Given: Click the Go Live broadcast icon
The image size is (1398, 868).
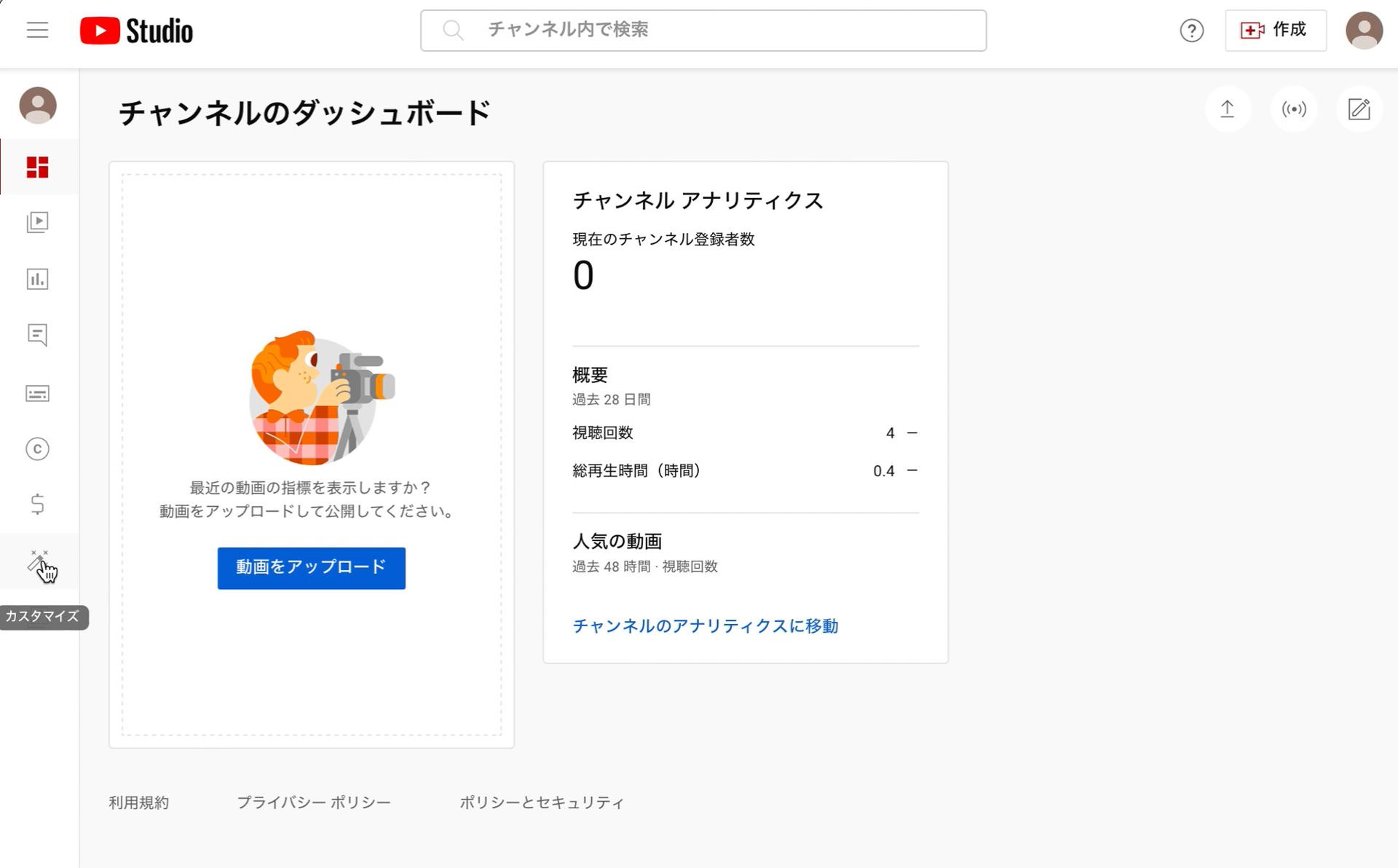Looking at the screenshot, I should click(x=1293, y=109).
